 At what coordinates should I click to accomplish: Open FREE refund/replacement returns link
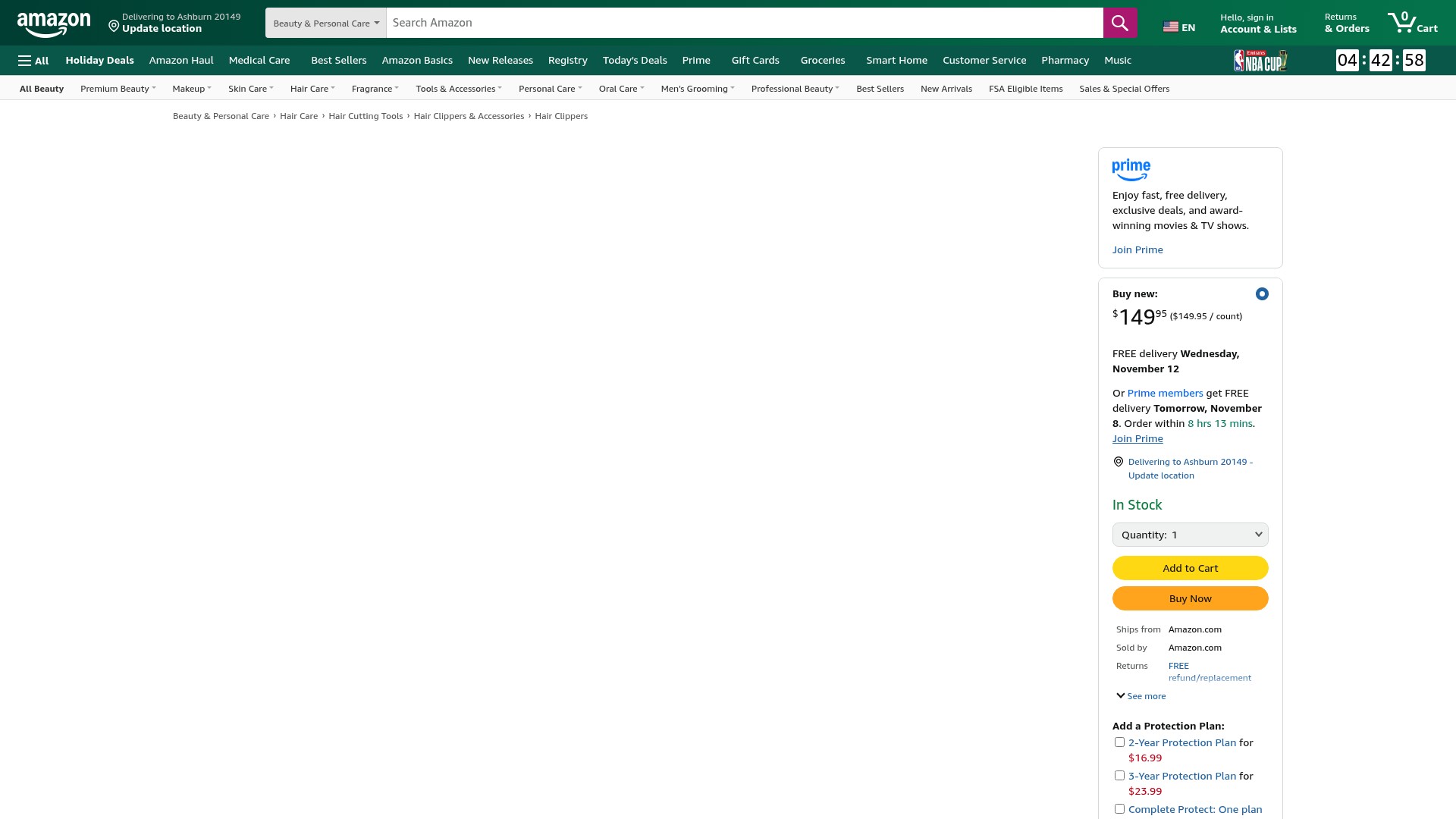(1210, 672)
